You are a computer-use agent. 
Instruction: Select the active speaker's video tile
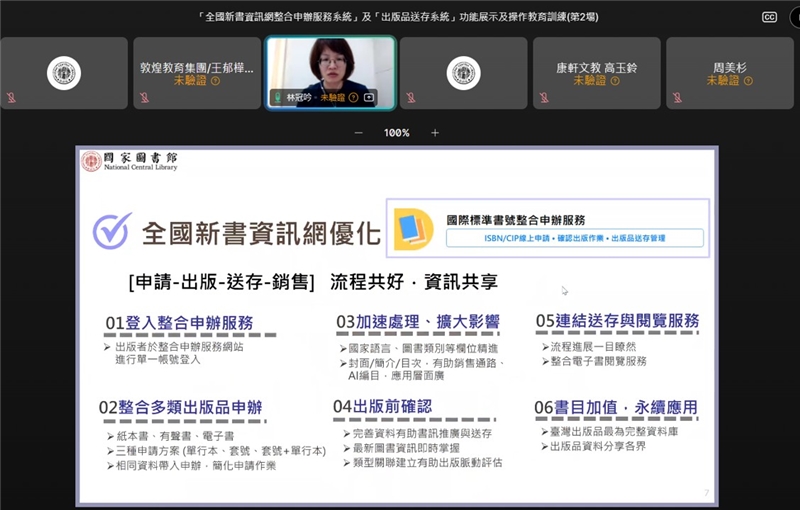pyautogui.click(x=330, y=66)
